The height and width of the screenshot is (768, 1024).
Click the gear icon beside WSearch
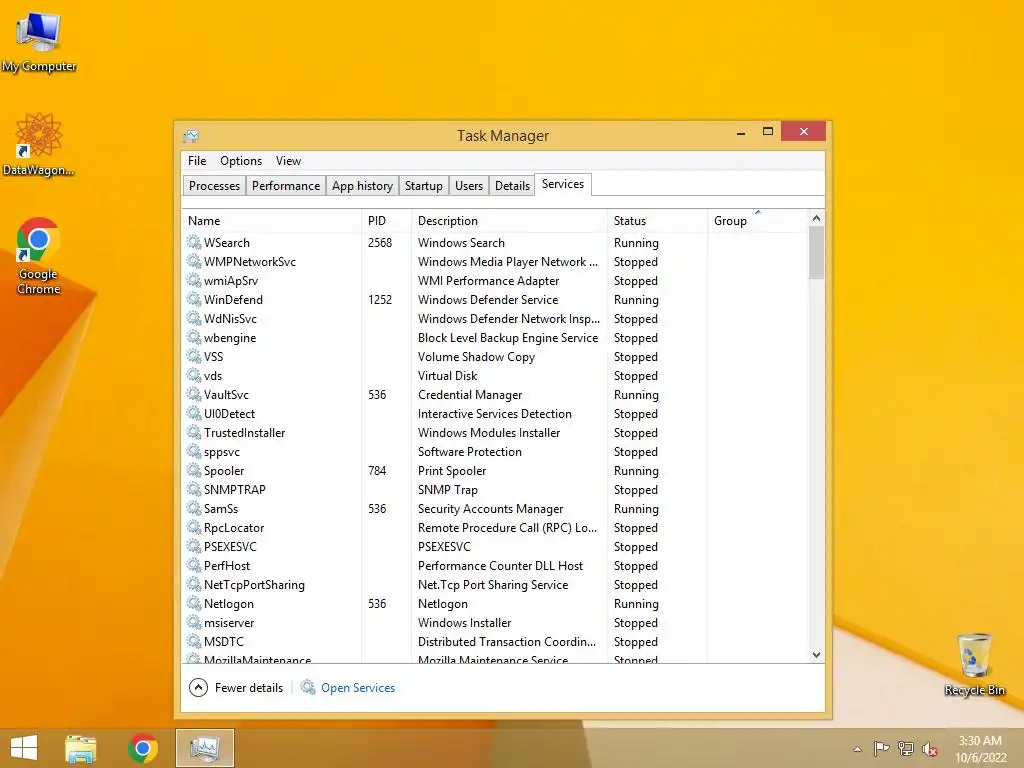(194, 242)
